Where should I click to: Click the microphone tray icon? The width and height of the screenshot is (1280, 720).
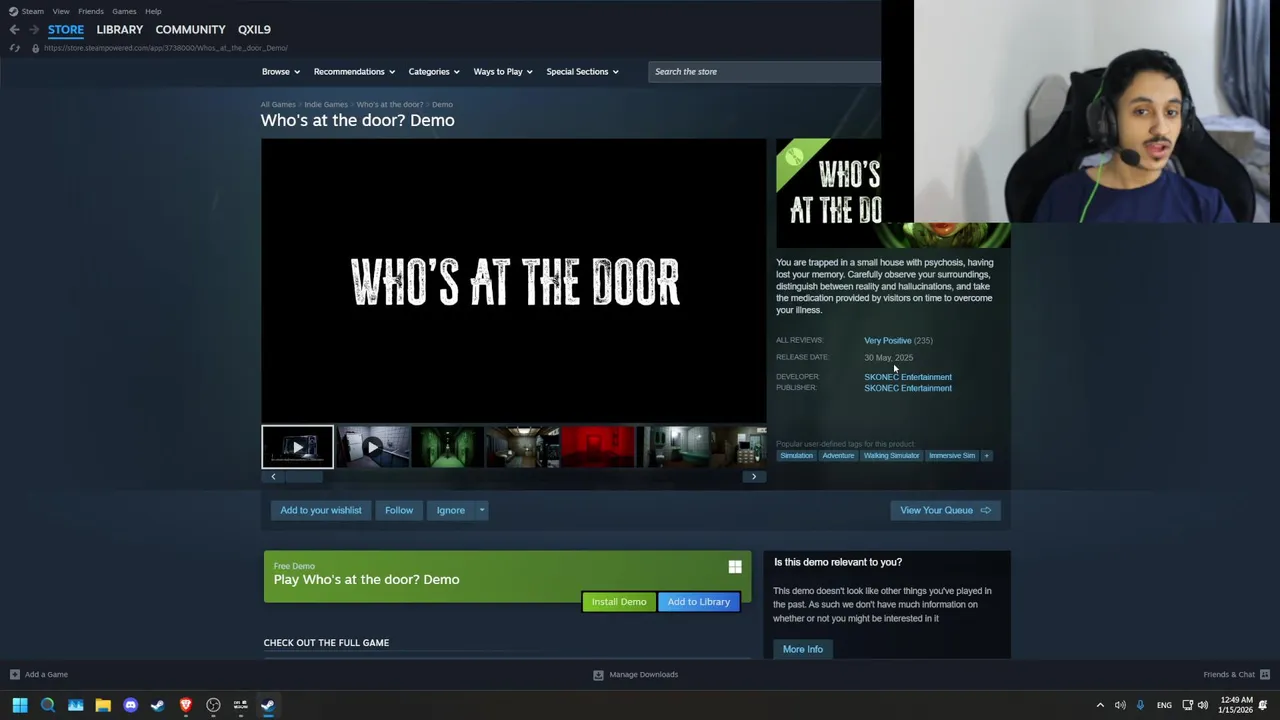1140,705
